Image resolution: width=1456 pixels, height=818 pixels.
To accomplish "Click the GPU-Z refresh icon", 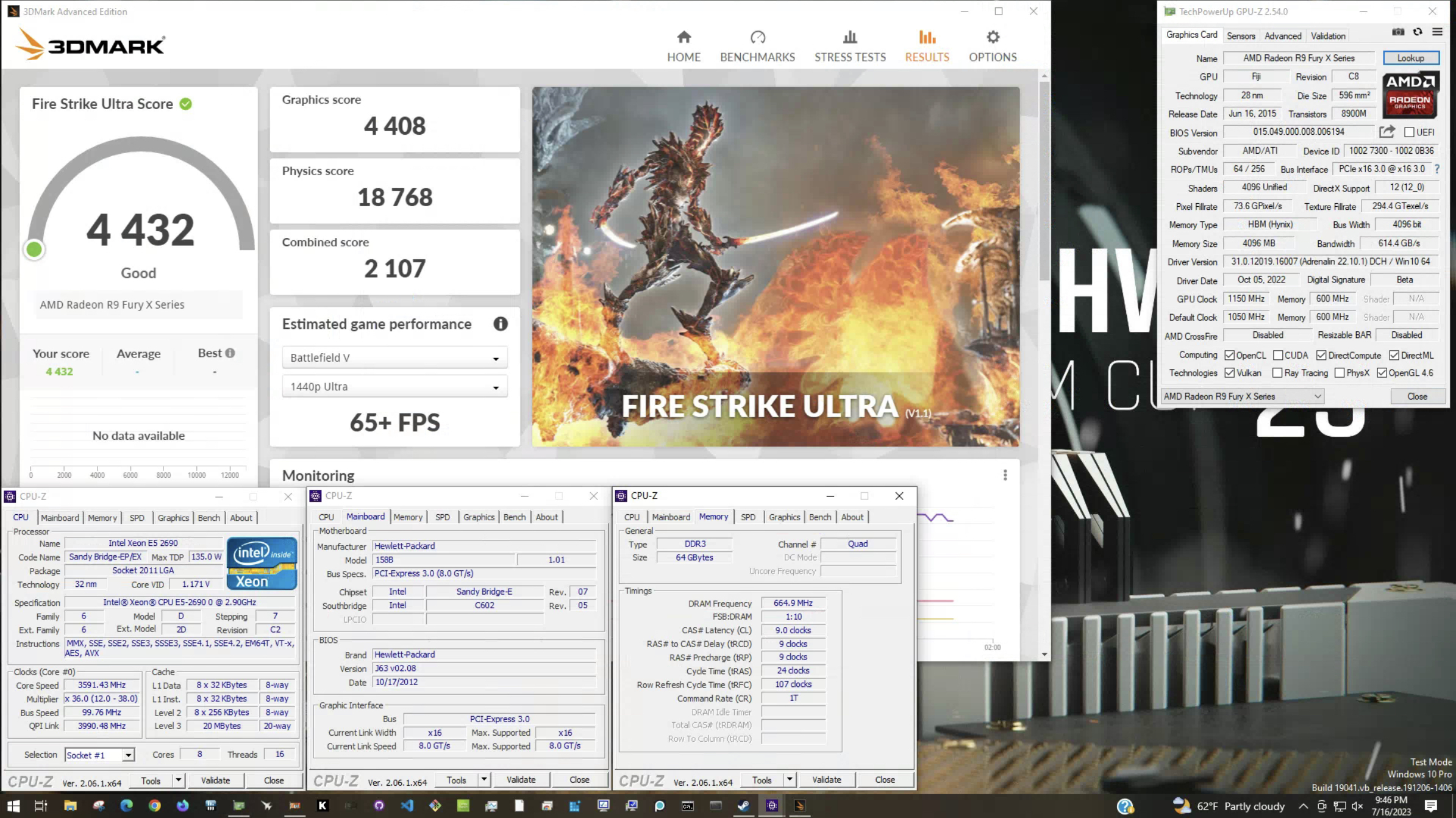I will (1418, 32).
